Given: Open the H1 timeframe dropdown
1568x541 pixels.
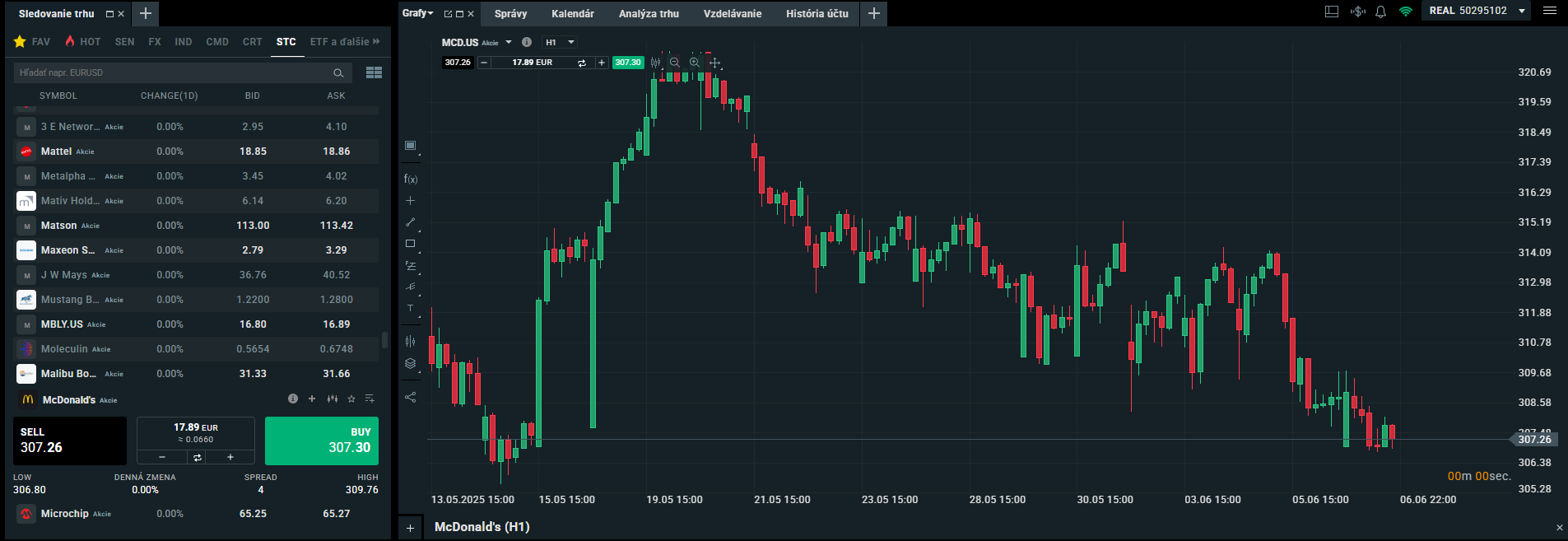Looking at the screenshot, I should pos(560,42).
